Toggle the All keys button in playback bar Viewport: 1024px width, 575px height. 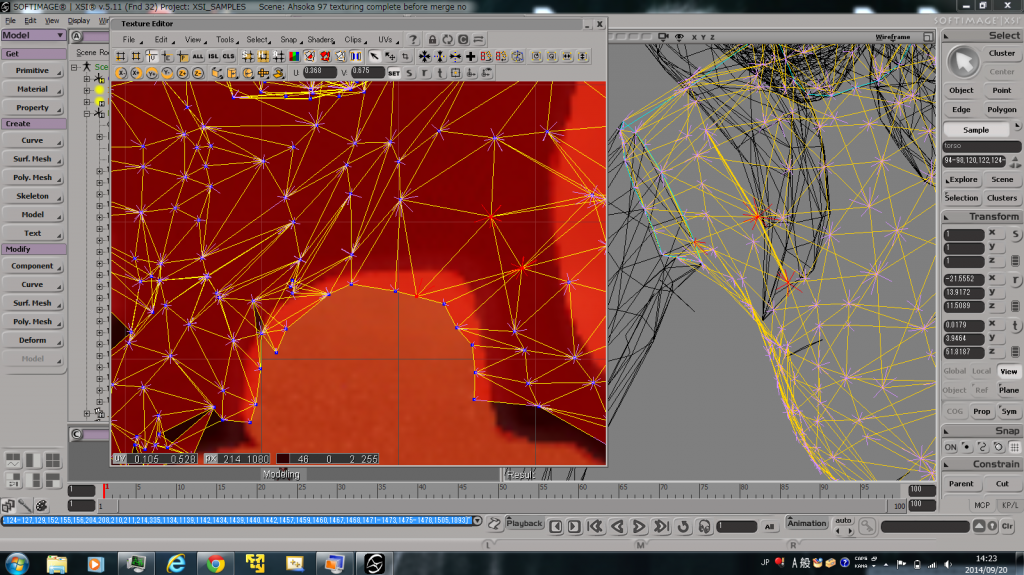click(x=769, y=526)
